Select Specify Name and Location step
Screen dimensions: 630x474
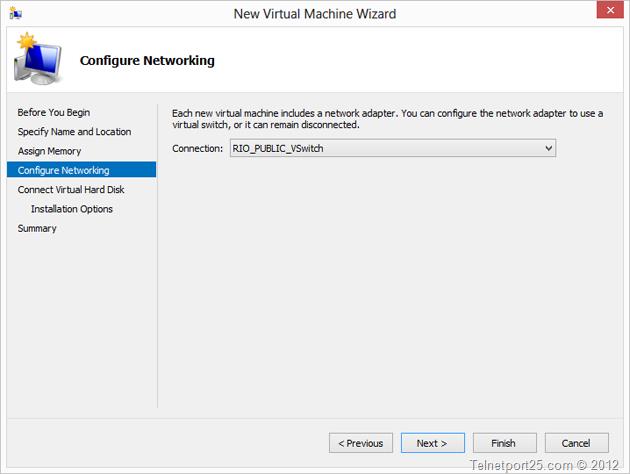click(x=74, y=132)
